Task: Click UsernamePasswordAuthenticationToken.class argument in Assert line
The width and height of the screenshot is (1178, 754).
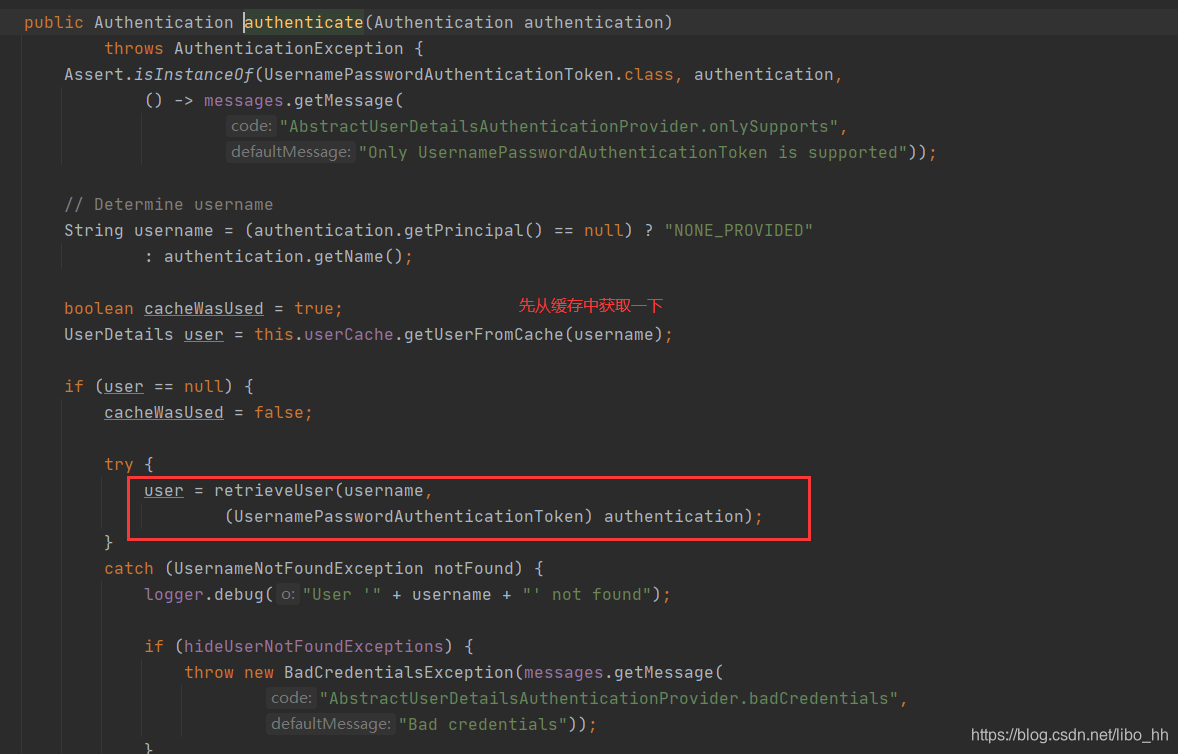Action: (x=469, y=74)
